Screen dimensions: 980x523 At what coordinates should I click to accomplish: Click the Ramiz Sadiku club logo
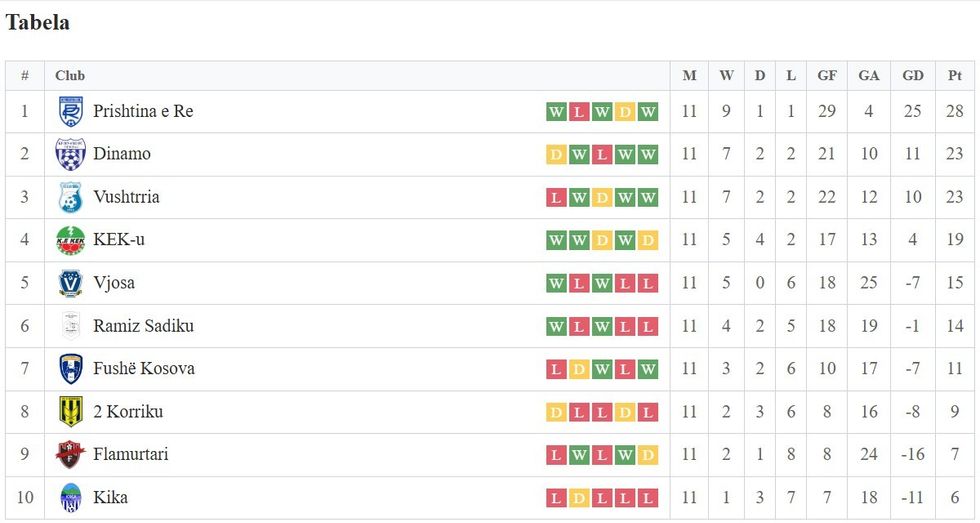click(x=70, y=327)
